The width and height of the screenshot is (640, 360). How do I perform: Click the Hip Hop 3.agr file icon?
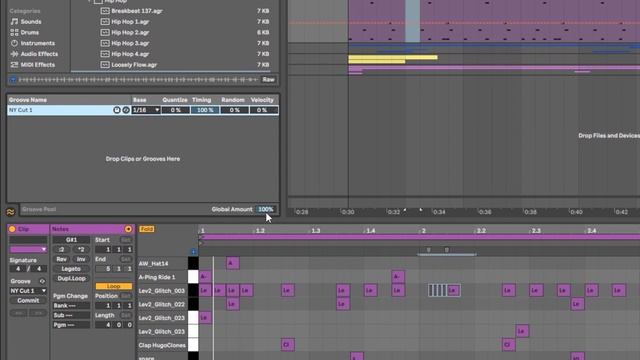click(105, 43)
